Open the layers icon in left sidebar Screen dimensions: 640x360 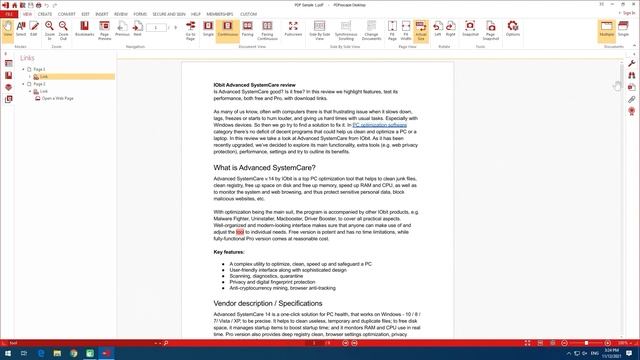coord(9,87)
